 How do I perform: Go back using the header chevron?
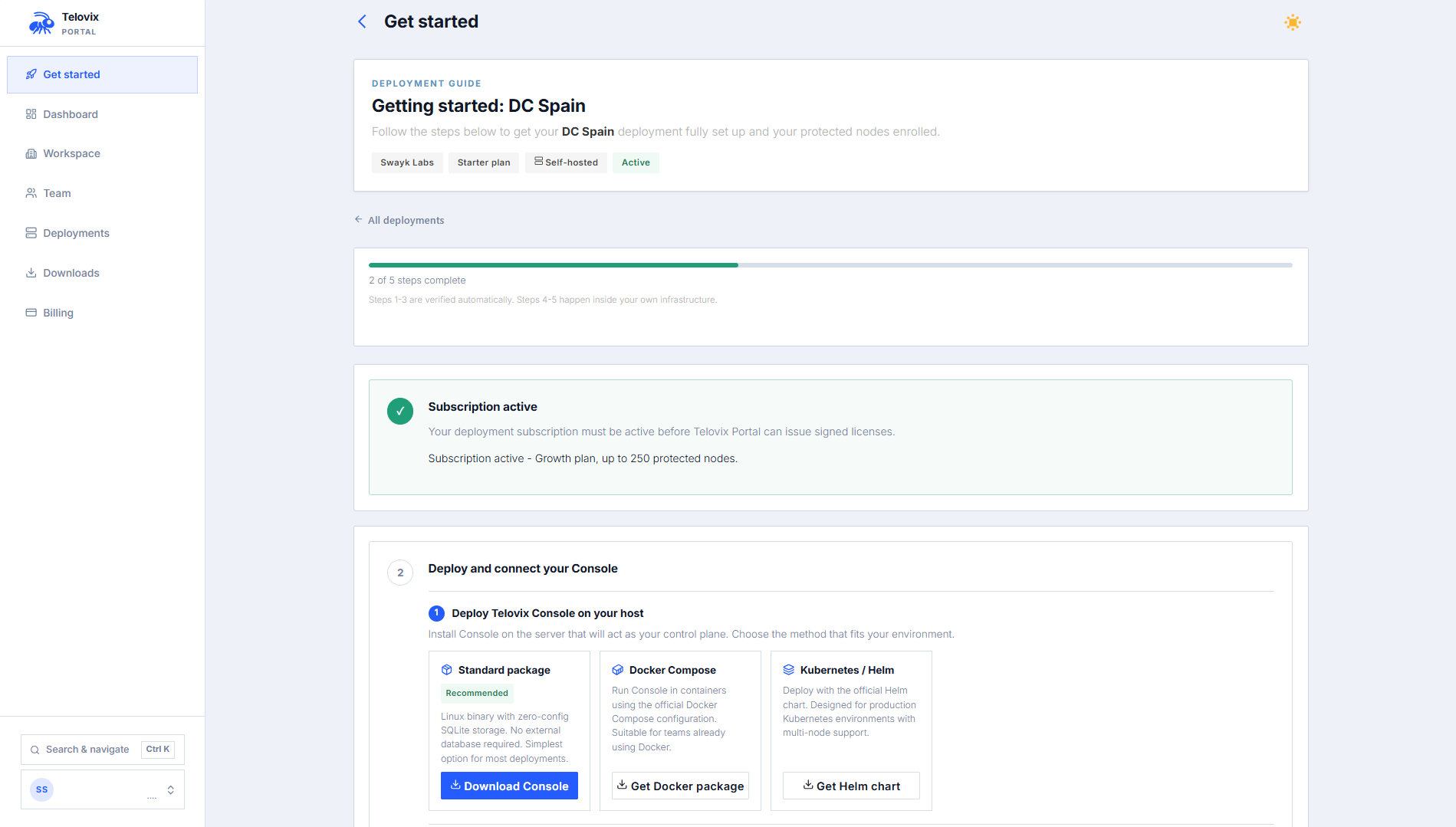click(x=363, y=21)
